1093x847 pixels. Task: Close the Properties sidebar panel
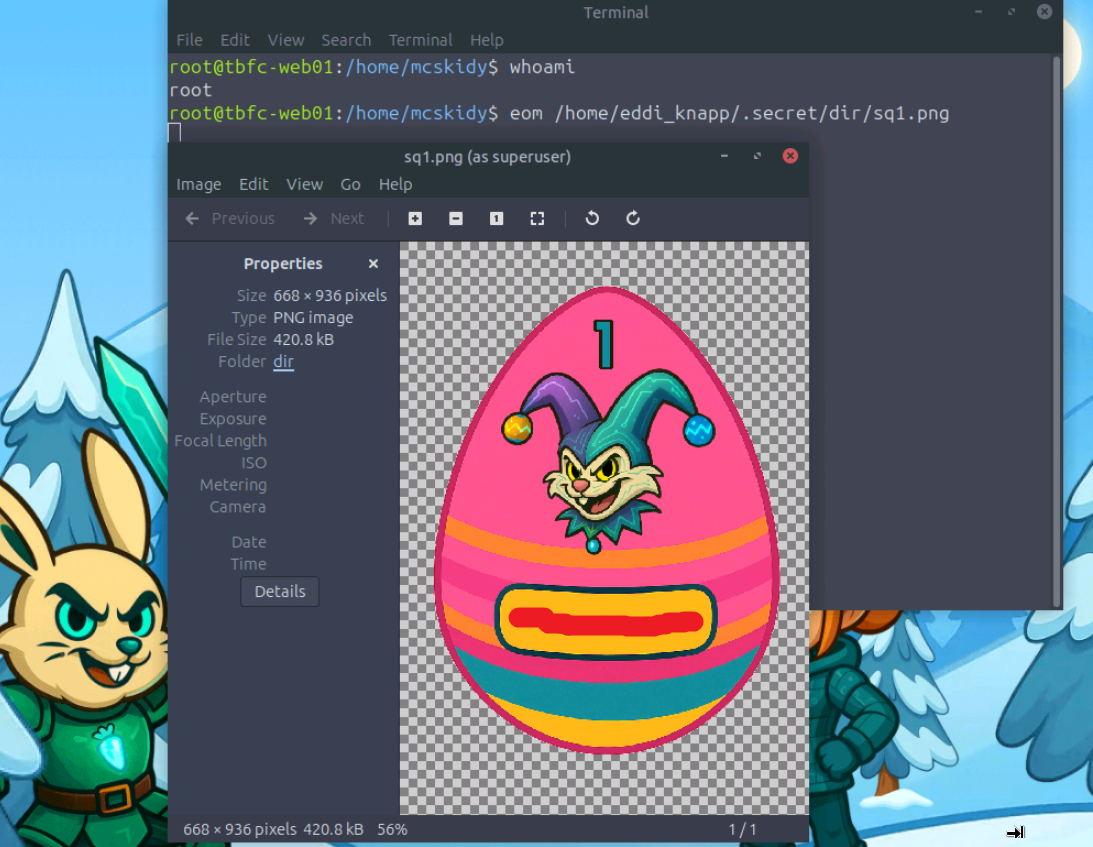click(x=373, y=264)
